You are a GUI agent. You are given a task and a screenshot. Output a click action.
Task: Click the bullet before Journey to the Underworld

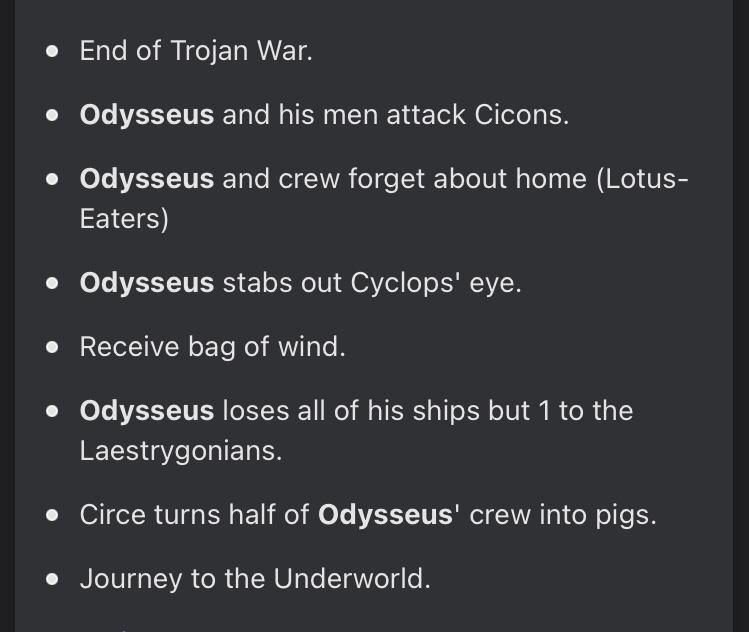[x=53, y=579]
